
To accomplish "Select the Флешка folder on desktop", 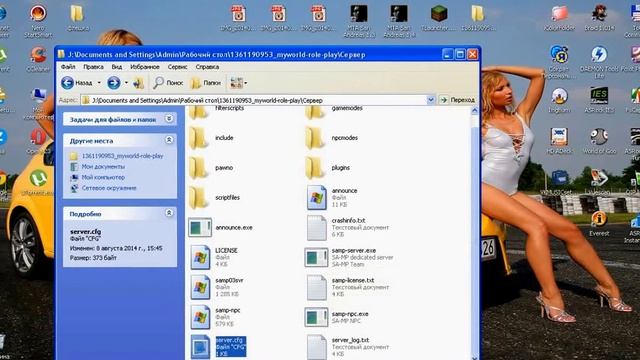I will coord(77,18).
